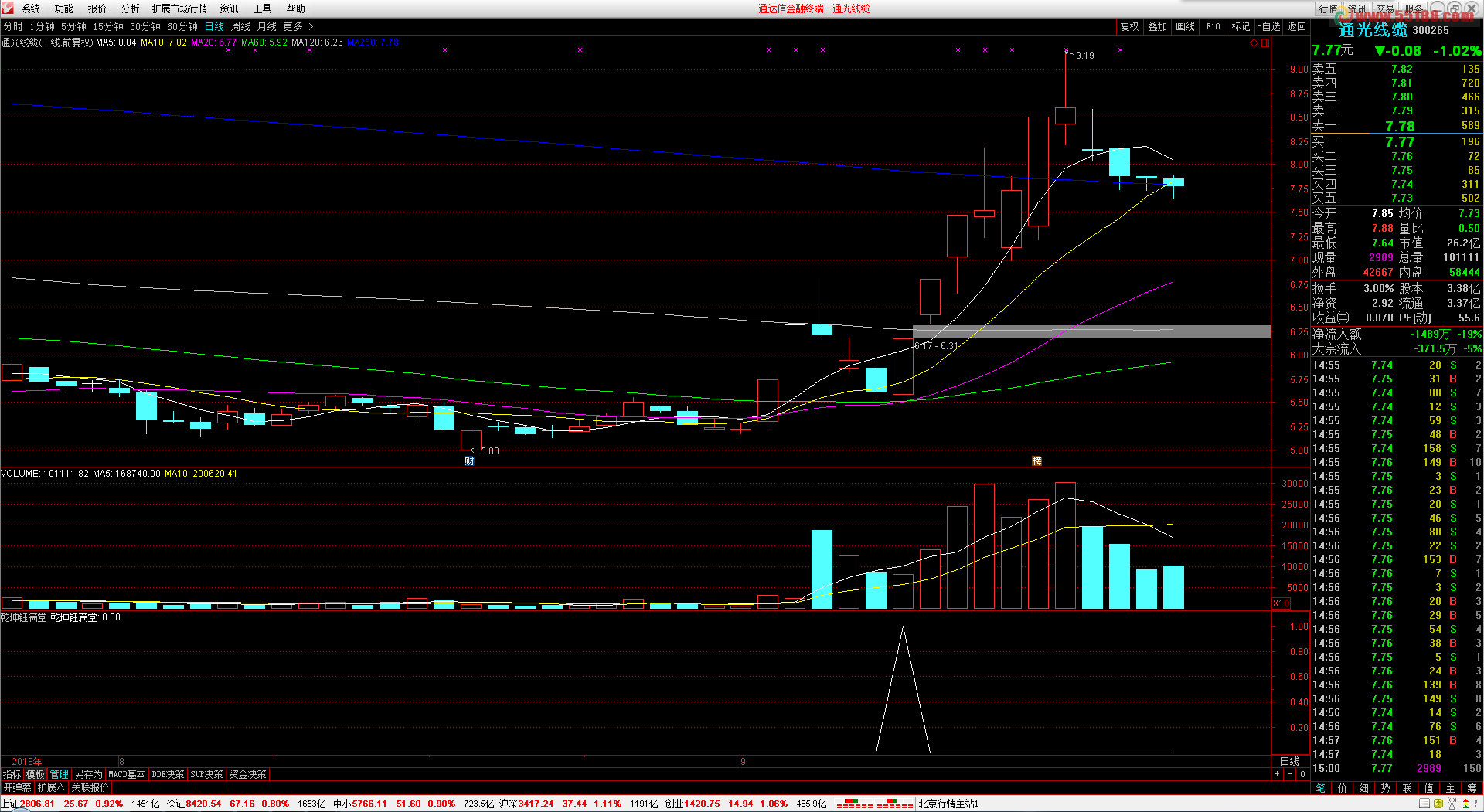
Task: Click the list window status bar icon
Action: click(1424, 804)
